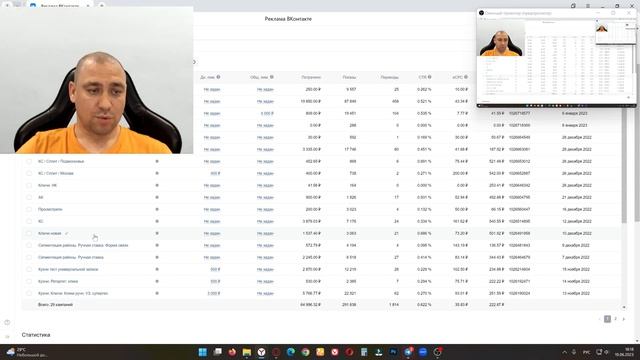The width and height of the screenshot is (640, 360).
Task: Switch the keyboard language indicator in the tray
Action: [587, 352]
